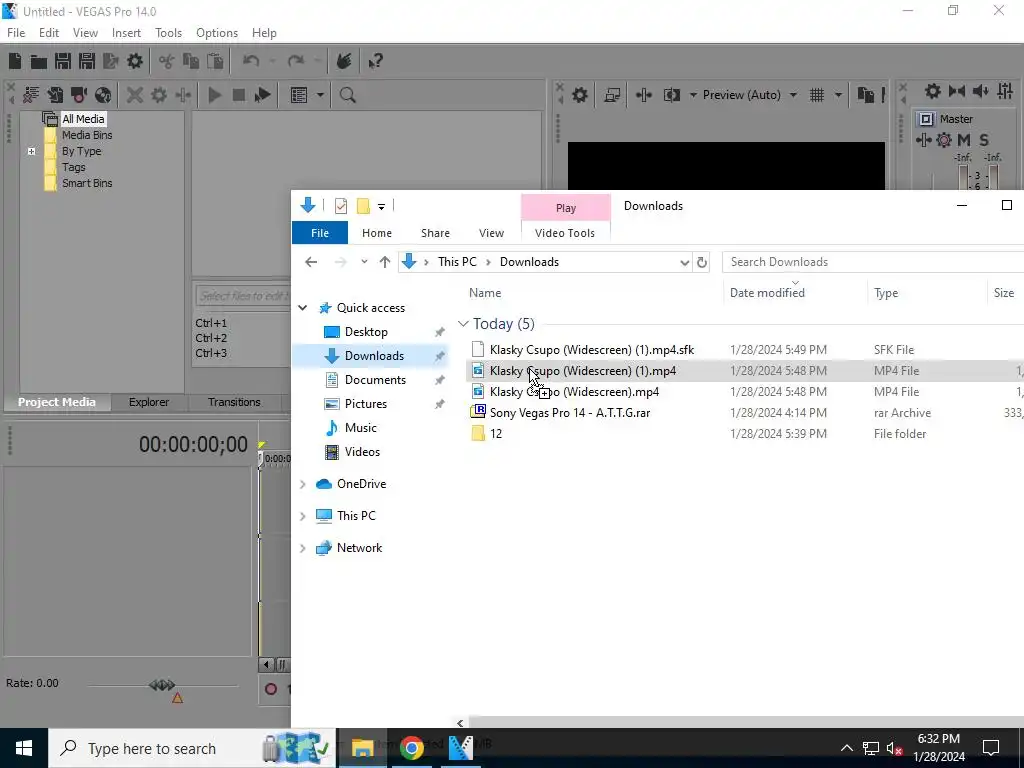The width and height of the screenshot is (1024, 768).
Task: Open Media FX in Project Media toolbar
Action: click(x=183, y=95)
